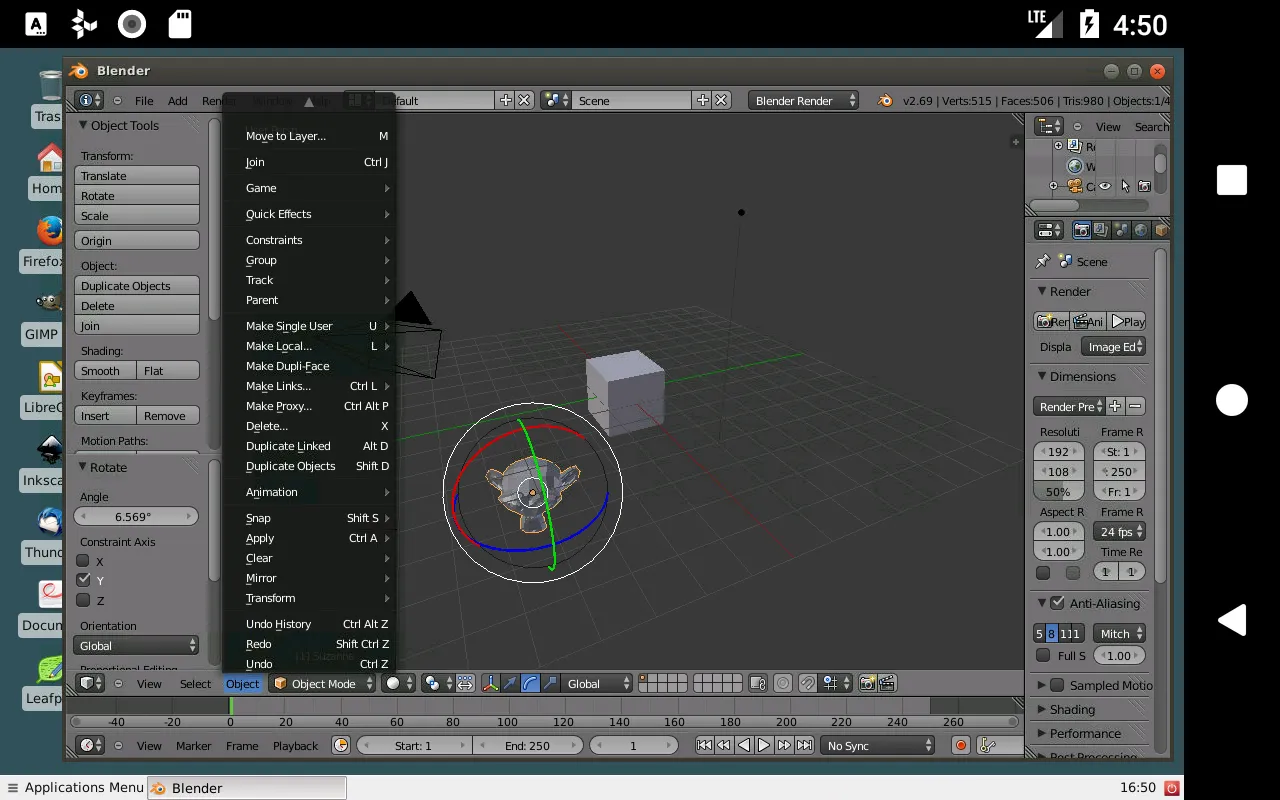Enable the Z constraint axis checkbox
This screenshot has height=800, width=1280.
[x=83, y=600]
